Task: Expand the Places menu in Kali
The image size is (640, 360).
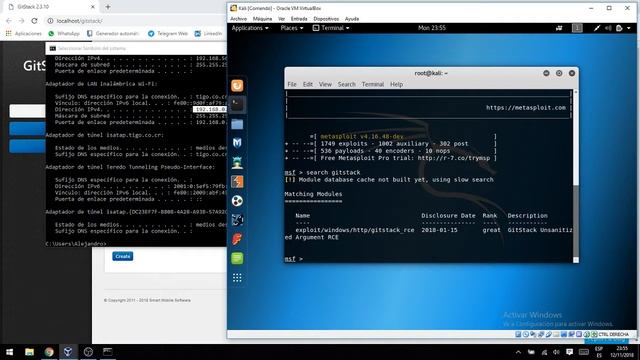Action: pos(291,28)
